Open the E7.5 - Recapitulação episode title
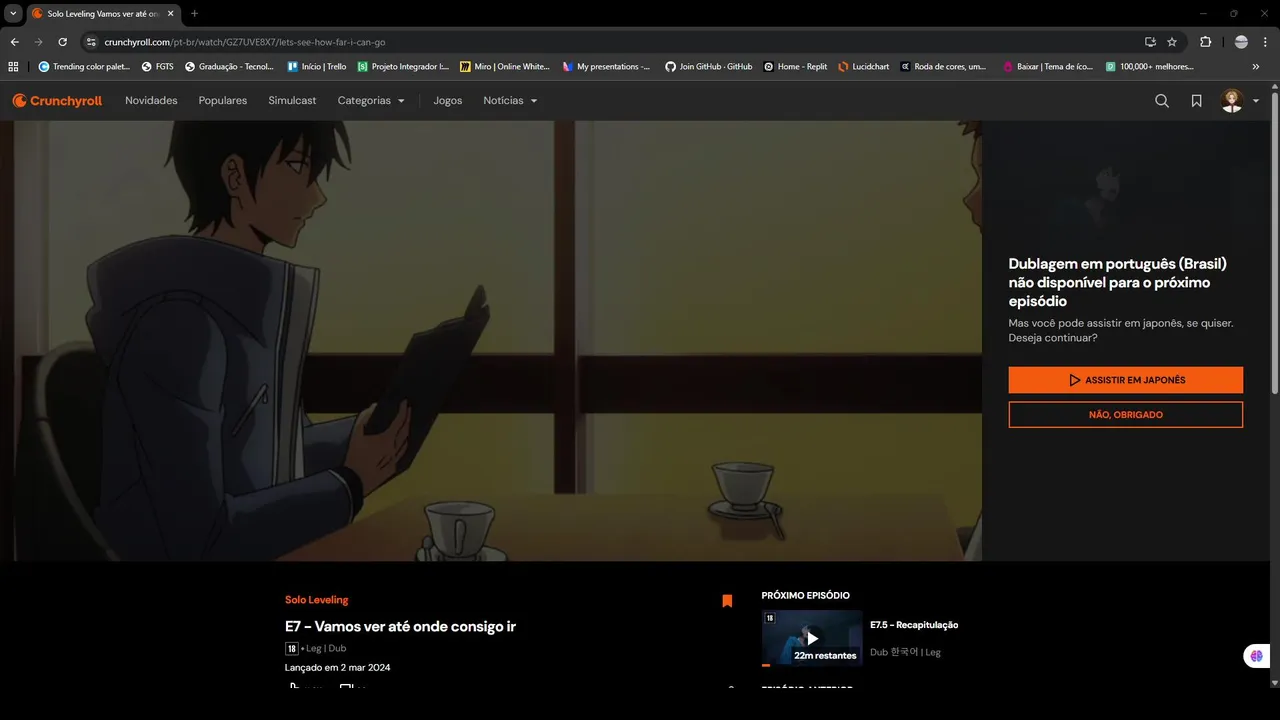 914,625
